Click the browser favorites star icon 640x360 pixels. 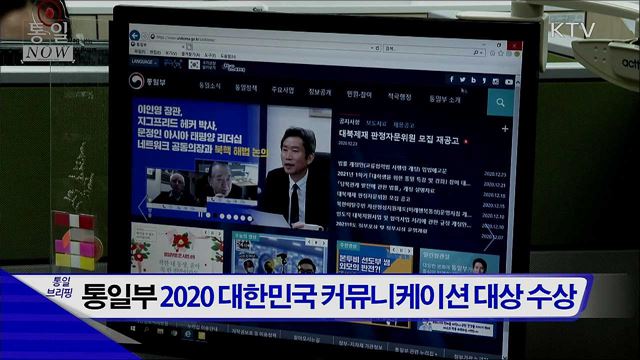[501, 53]
